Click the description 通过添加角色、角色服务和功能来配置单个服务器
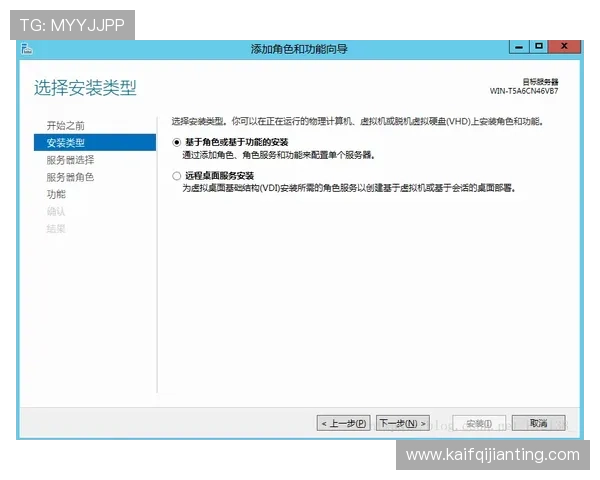This screenshot has height=480, width=600. point(278,155)
